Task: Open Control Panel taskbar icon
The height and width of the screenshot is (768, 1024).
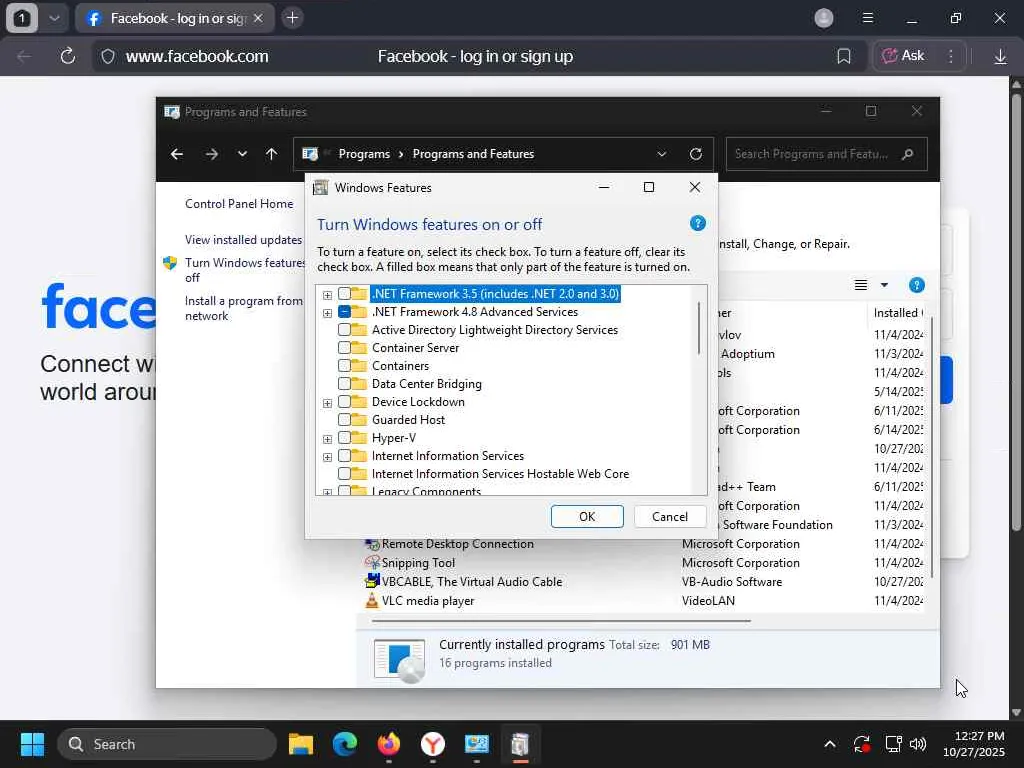Action: coord(476,744)
